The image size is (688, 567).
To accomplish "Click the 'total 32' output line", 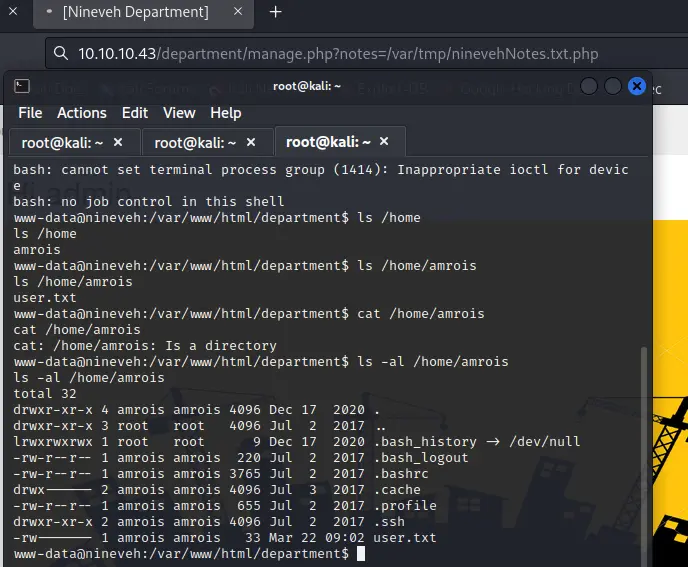I will (x=45, y=394).
